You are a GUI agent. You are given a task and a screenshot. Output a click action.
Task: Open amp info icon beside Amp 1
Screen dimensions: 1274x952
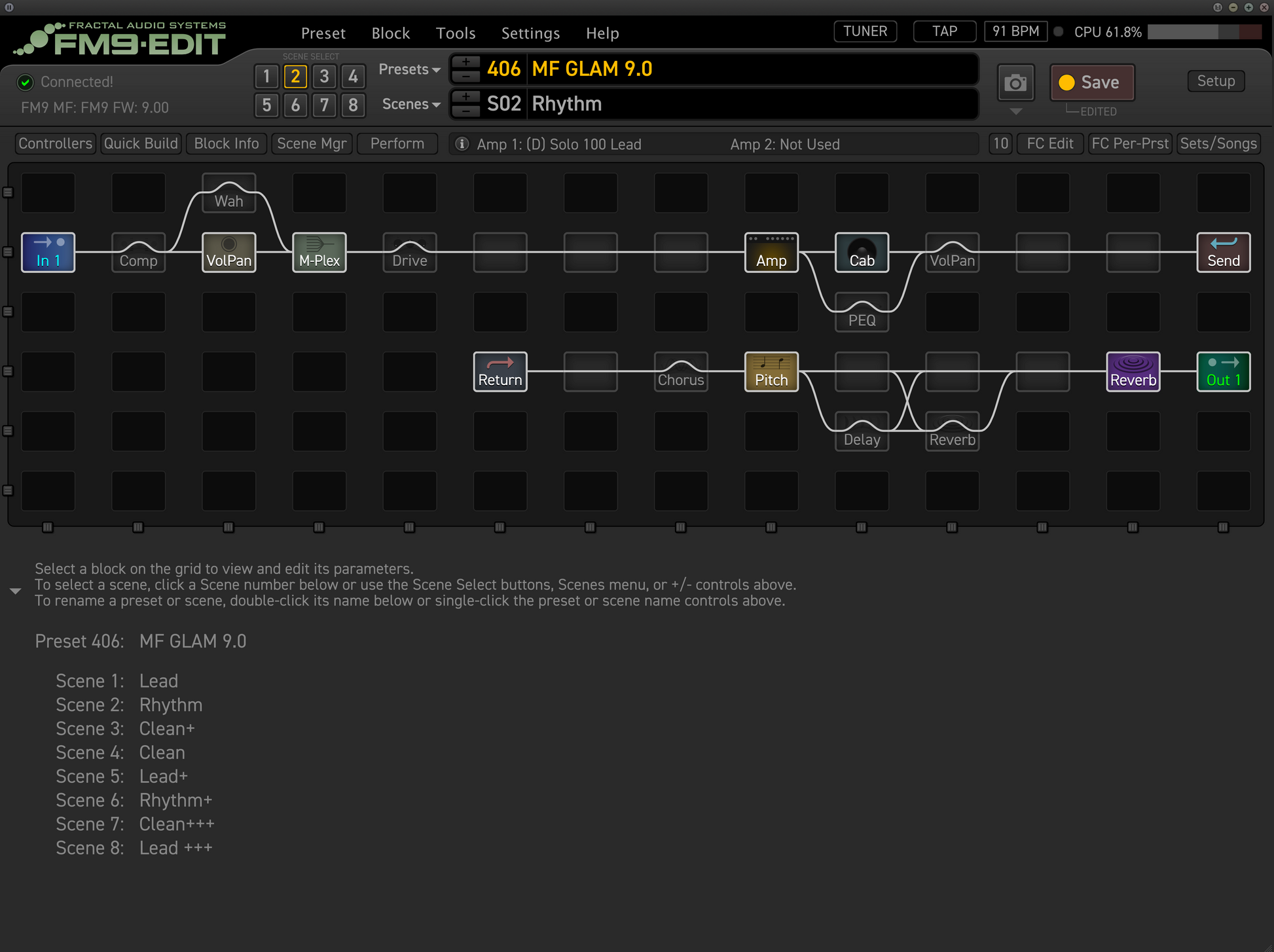tap(462, 144)
